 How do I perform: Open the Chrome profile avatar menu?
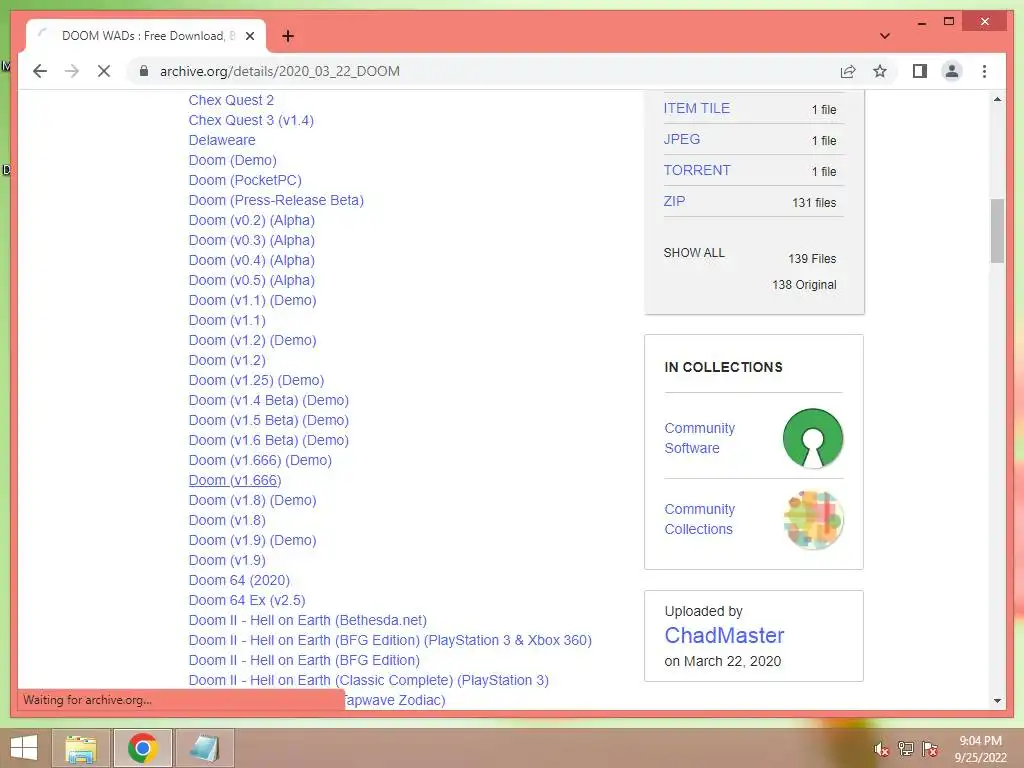point(952,71)
